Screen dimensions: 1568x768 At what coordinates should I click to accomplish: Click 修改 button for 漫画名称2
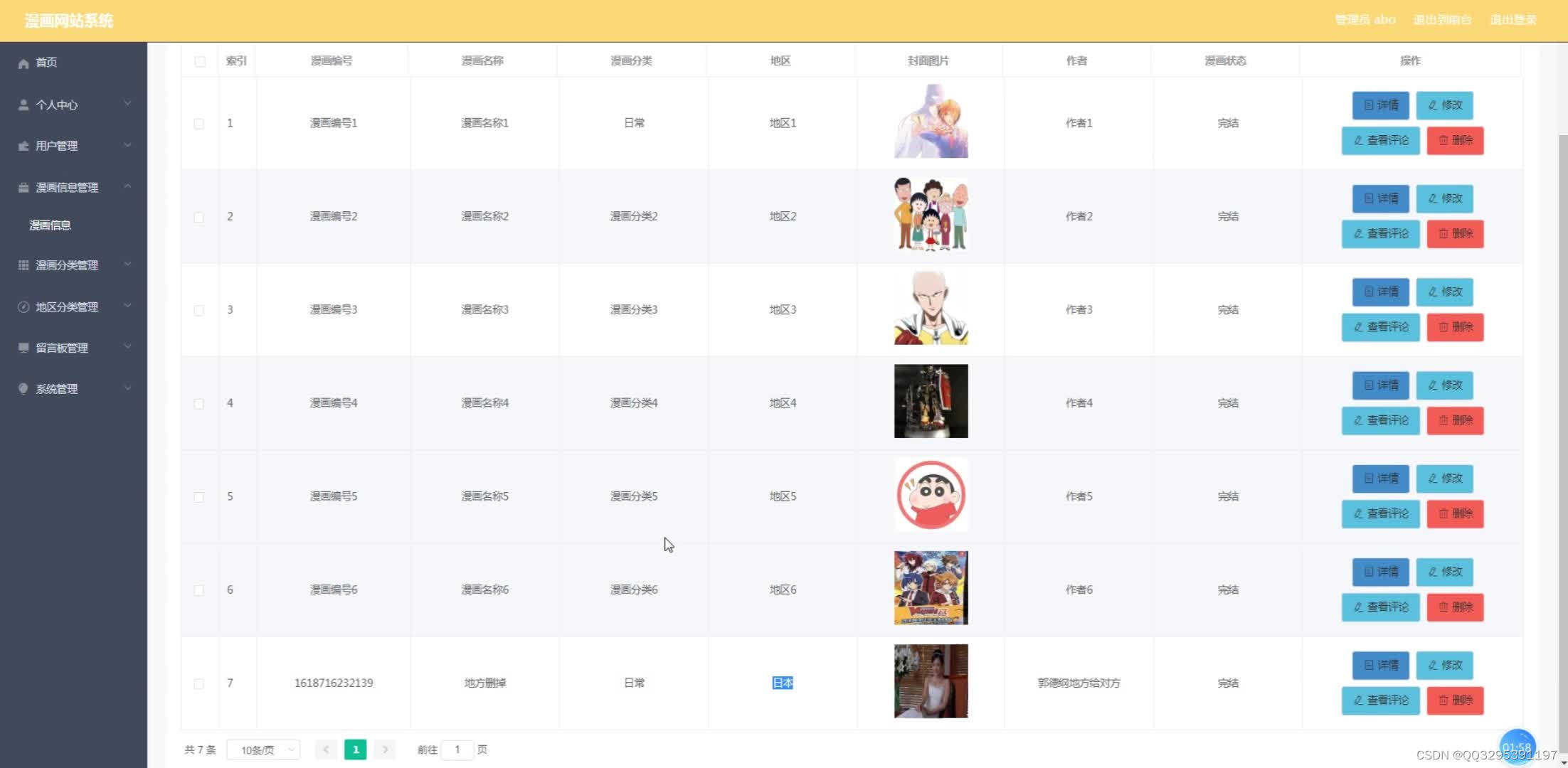point(1444,198)
